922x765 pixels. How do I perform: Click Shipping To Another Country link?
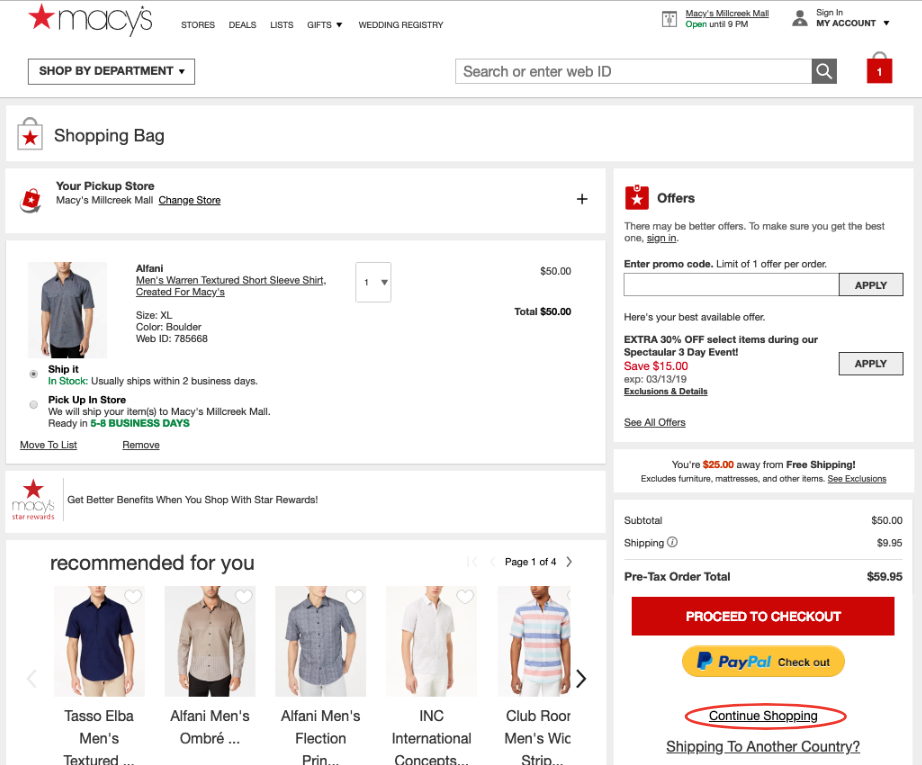(x=763, y=746)
